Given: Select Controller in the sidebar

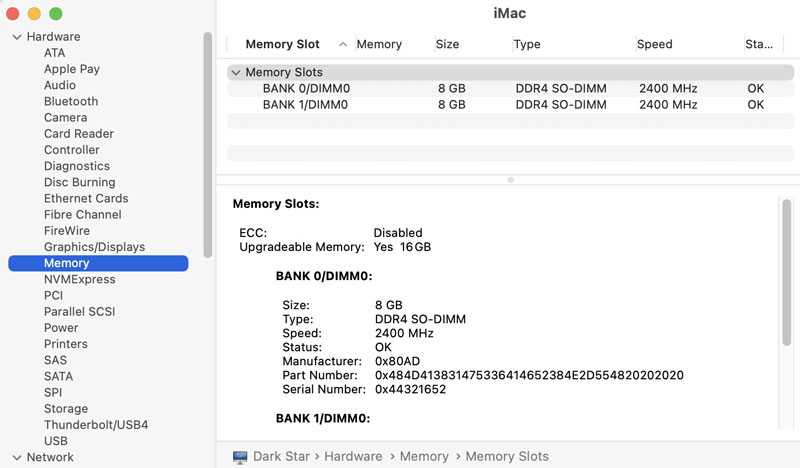Looking at the screenshot, I should pos(71,150).
